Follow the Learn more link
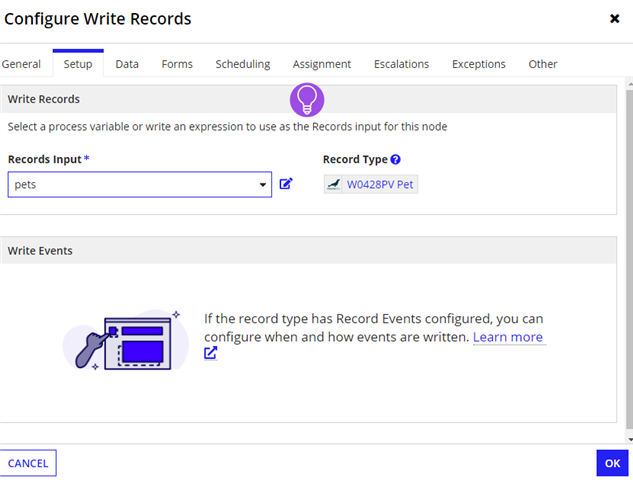The width and height of the screenshot is (633, 480). point(507,337)
